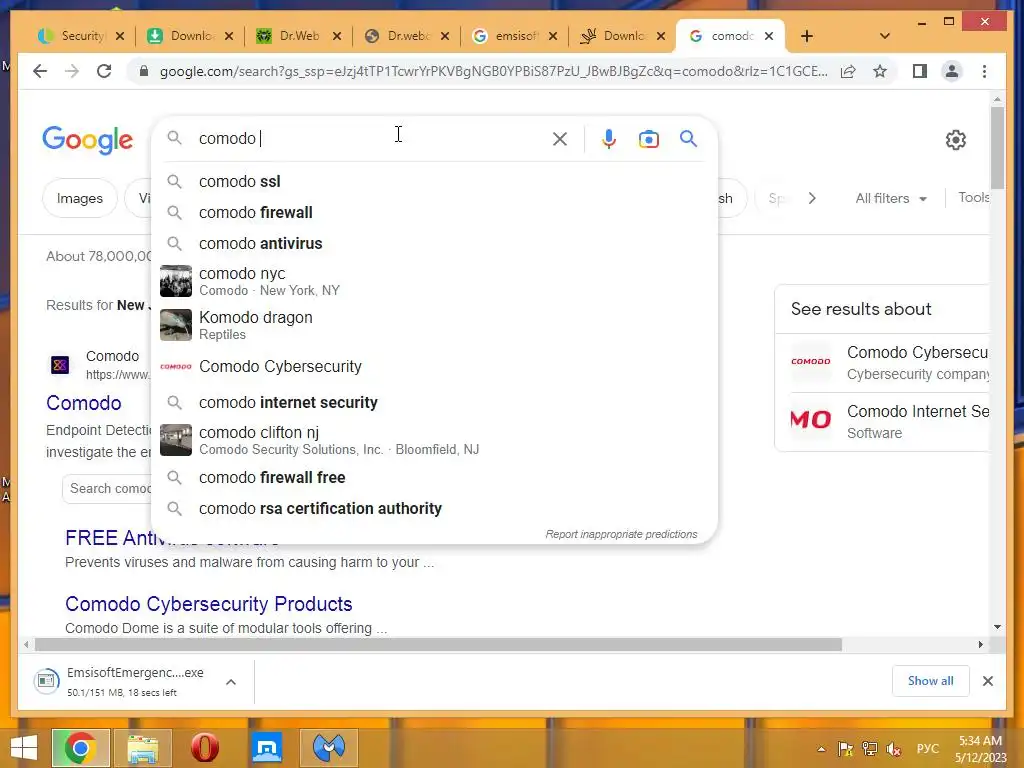Close the emsisoft tab
Screen dimensions: 1024x768
(x=553, y=36)
